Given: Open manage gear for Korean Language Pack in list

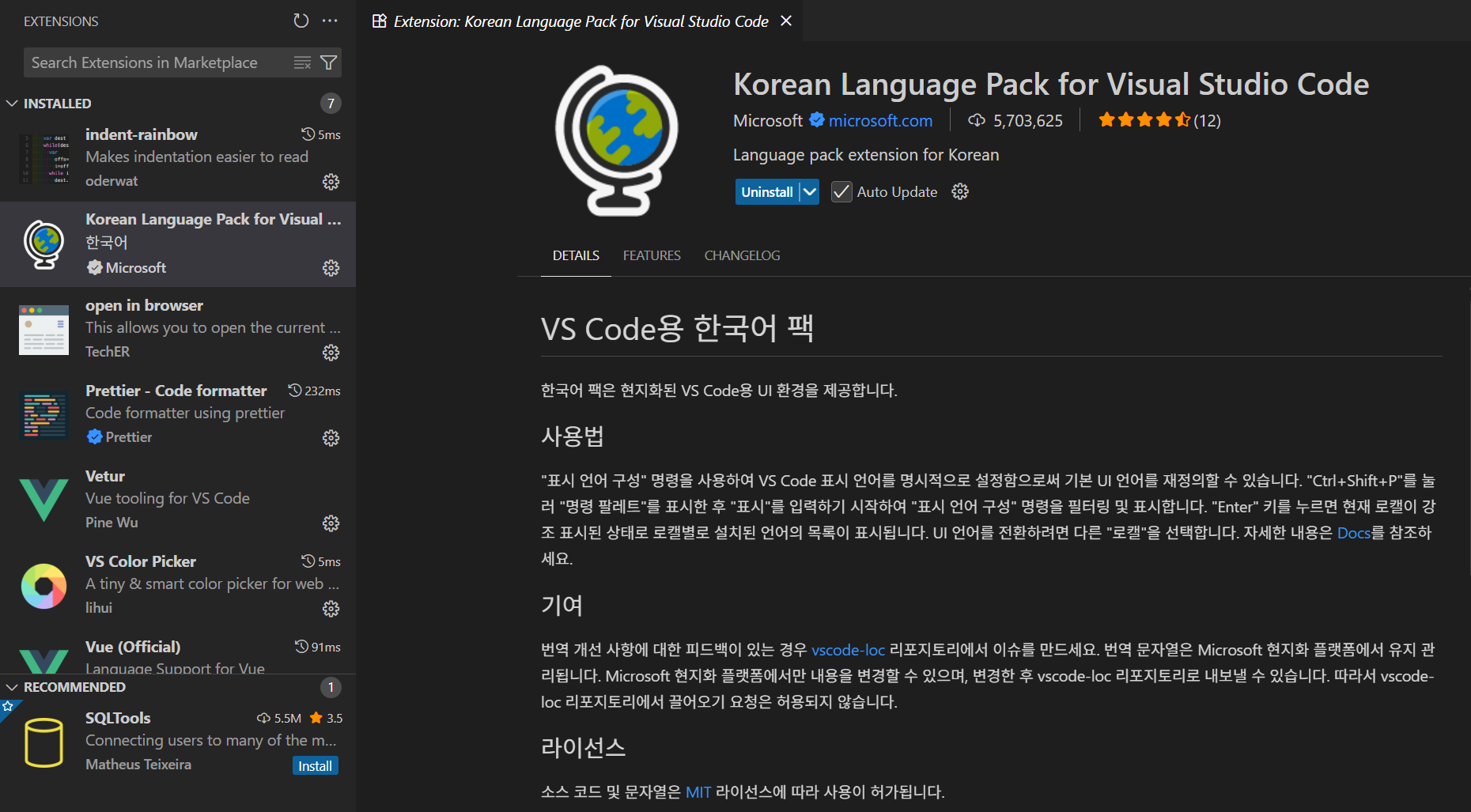Looking at the screenshot, I should tap(331, 268).
